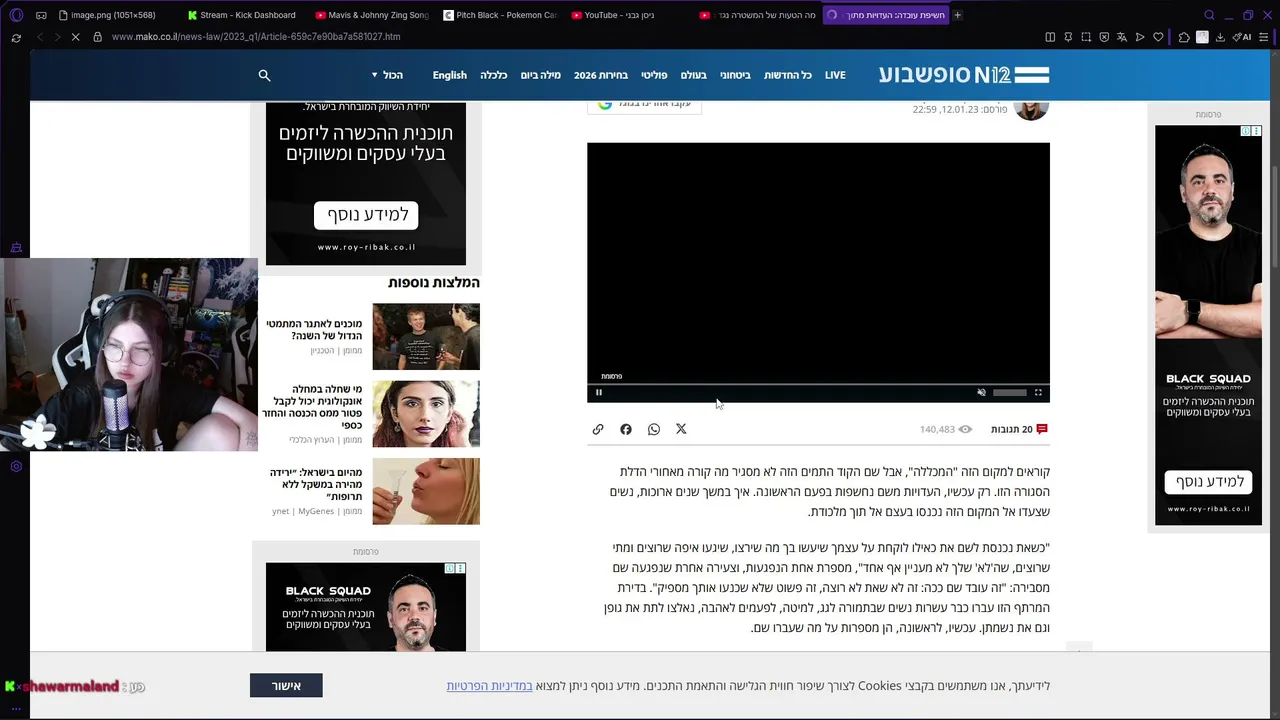Screen dimensions: 1280x720
Task: Open the מילה ביום section
Action: coord(541,75)
